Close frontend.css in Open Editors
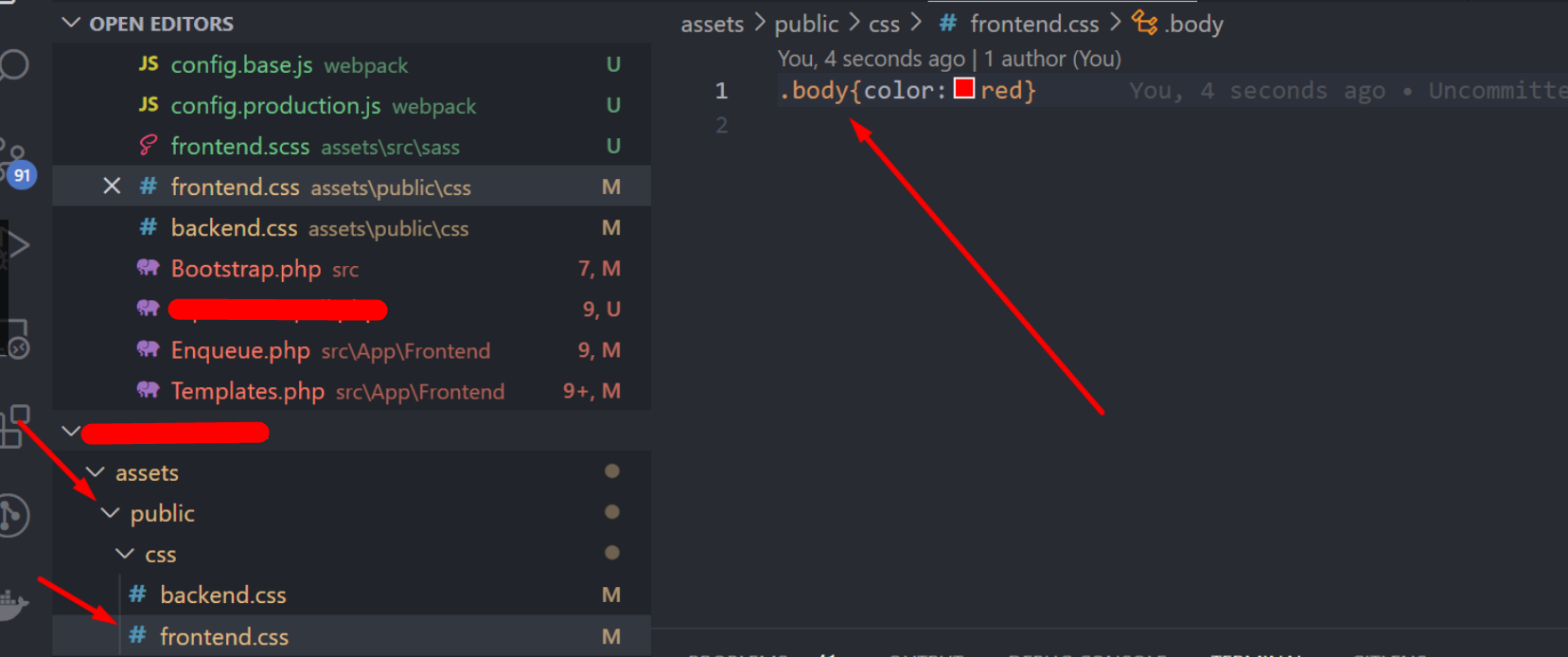This screenshot has height=657, width=1568. tap(112, 186)
